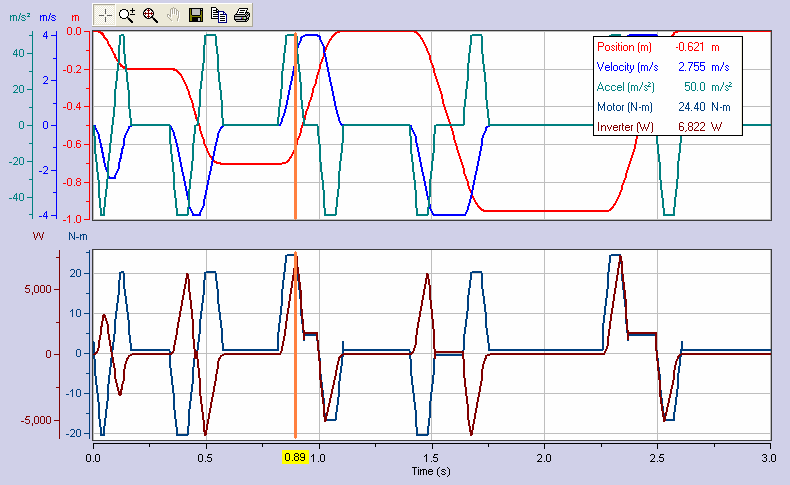The height and width of the screenshot is (485, 790).
Task: Click the 'N-m' torque axis label
Action: point(77,236)
